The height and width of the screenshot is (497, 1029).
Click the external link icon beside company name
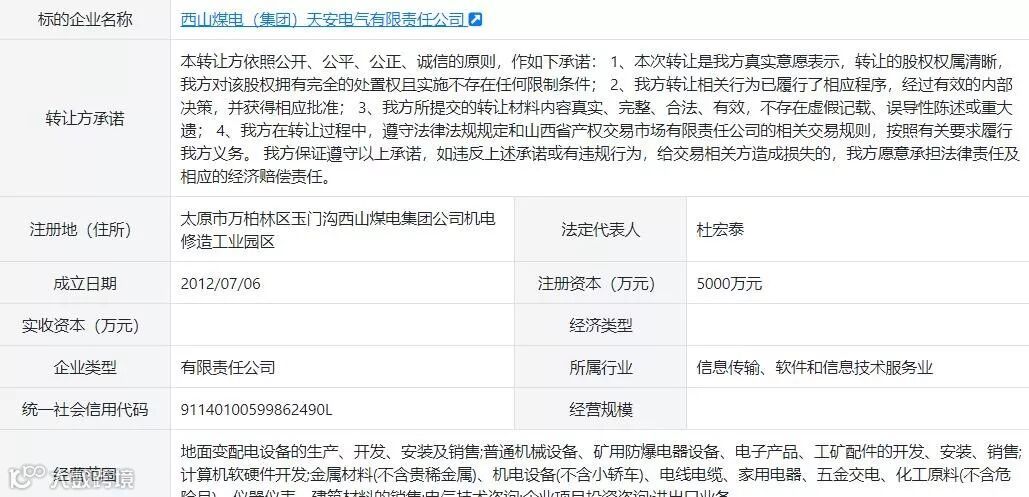[476, 20]
